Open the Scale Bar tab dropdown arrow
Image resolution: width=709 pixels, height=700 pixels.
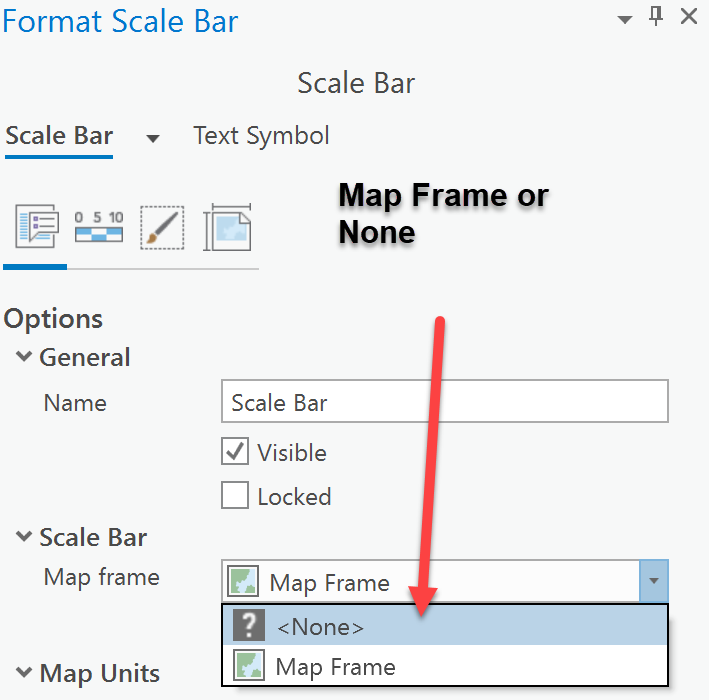click(x=153, y=139)
